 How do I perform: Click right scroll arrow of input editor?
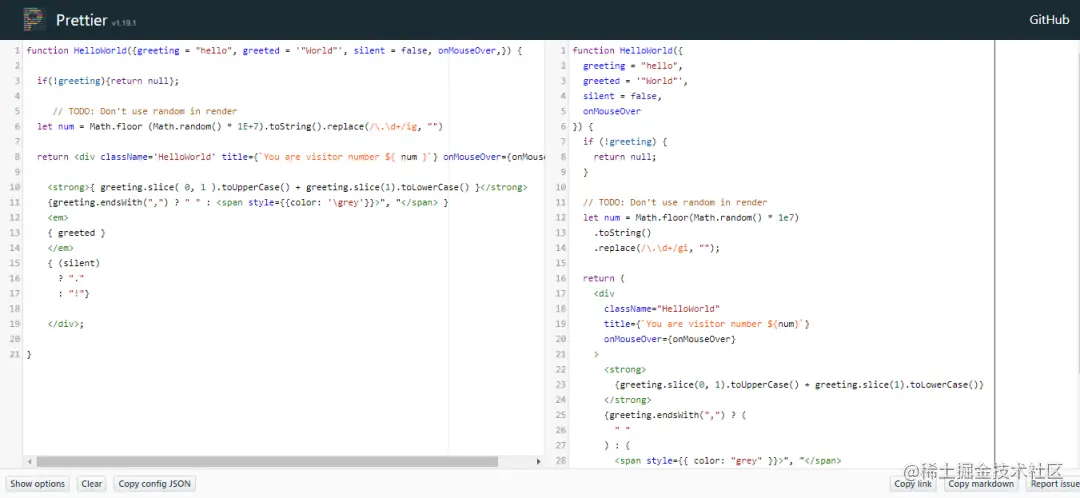[539, 461]
